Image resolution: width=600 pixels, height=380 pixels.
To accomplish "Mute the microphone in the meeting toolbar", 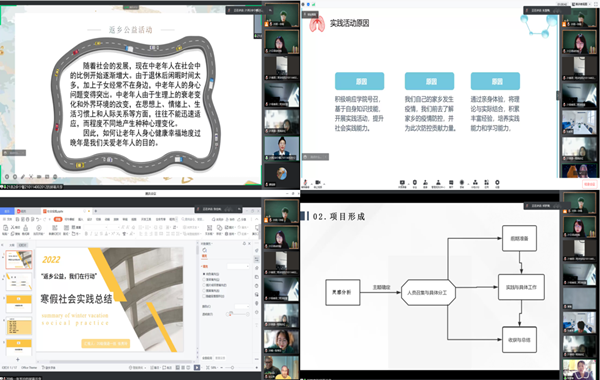I will tap(305, 183).
